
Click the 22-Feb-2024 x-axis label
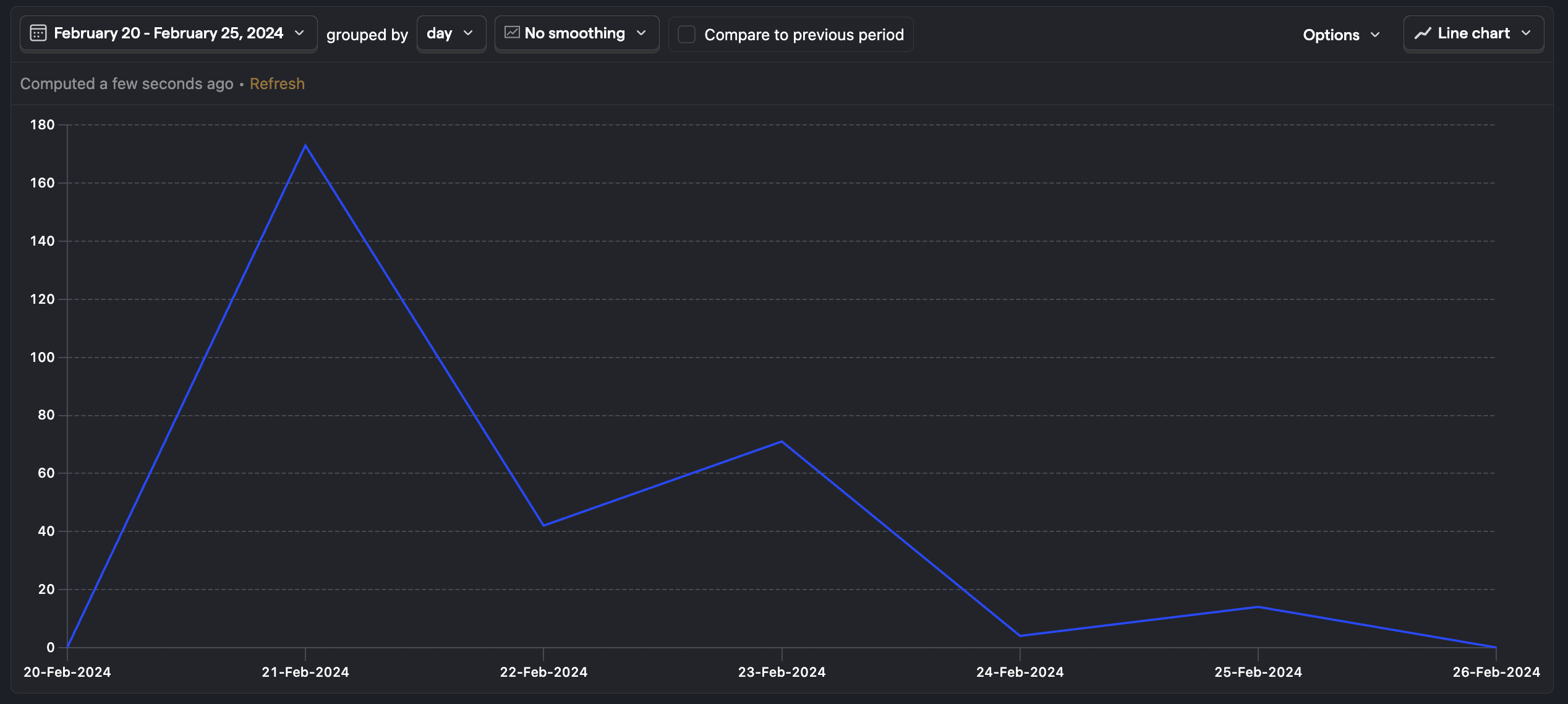(543, 672)
